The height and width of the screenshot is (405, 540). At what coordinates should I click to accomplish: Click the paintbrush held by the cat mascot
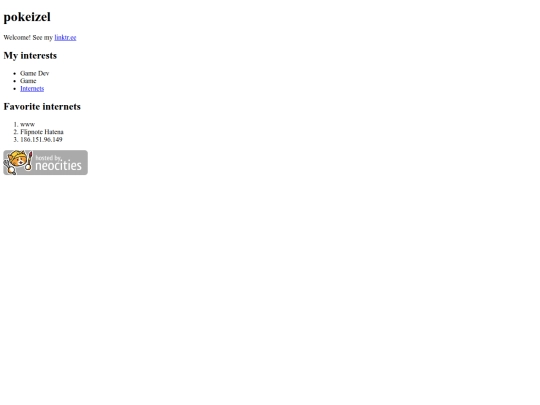coord(29,160)
